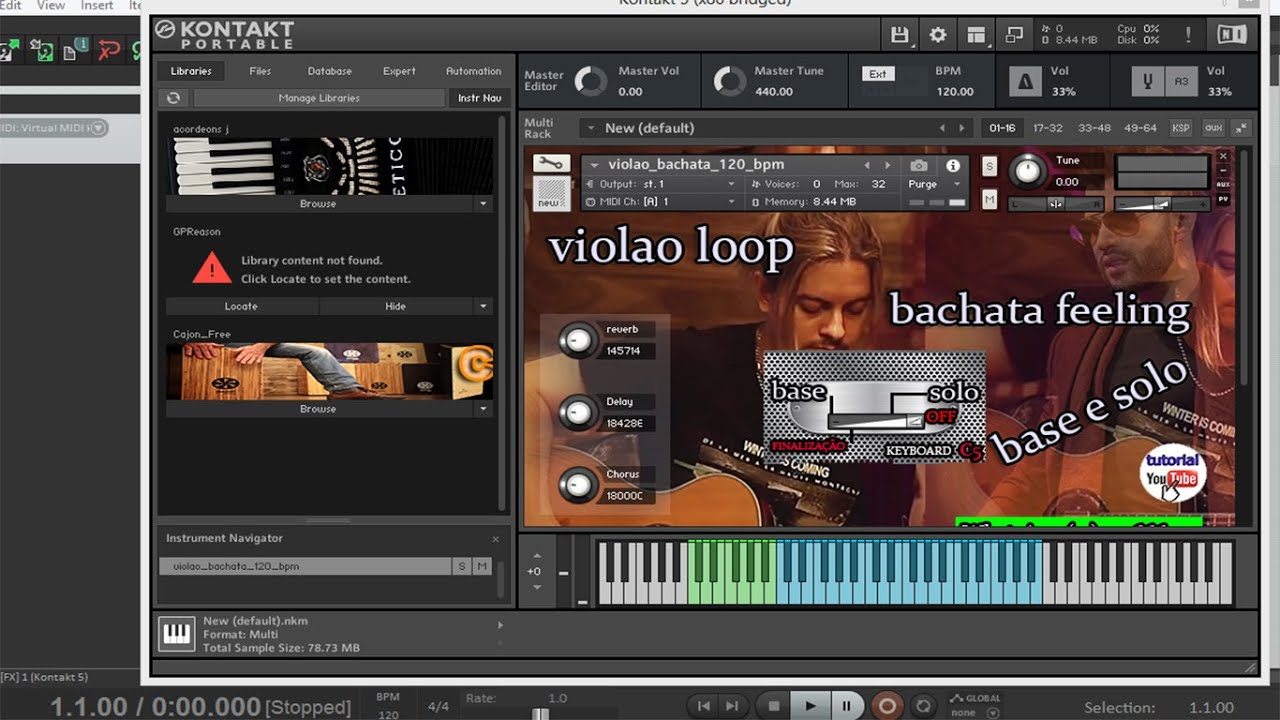Open Kontakt options gear icon
This screenshot has height=720, width=1280.
pos(938,35)
